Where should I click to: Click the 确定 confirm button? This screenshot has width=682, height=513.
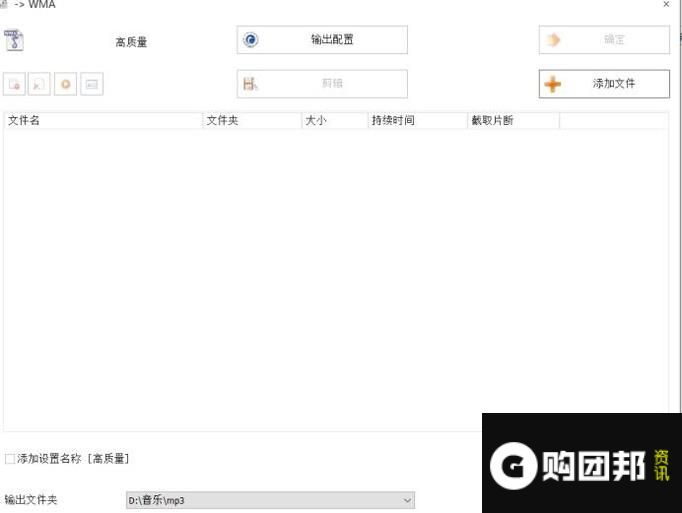pyautogui.click(x=604, y=40)
